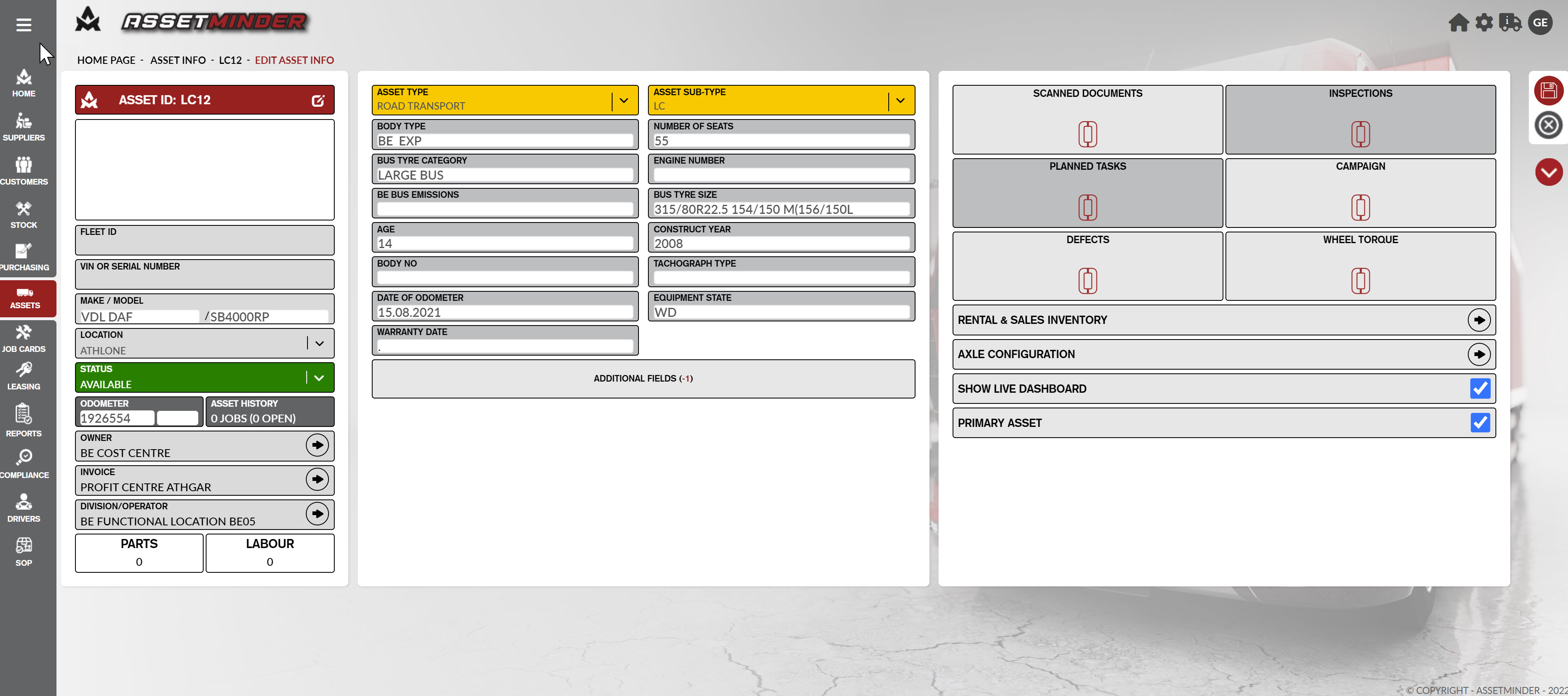Uncheck Show Live Dashboard checkbox

pos(1479,388)
